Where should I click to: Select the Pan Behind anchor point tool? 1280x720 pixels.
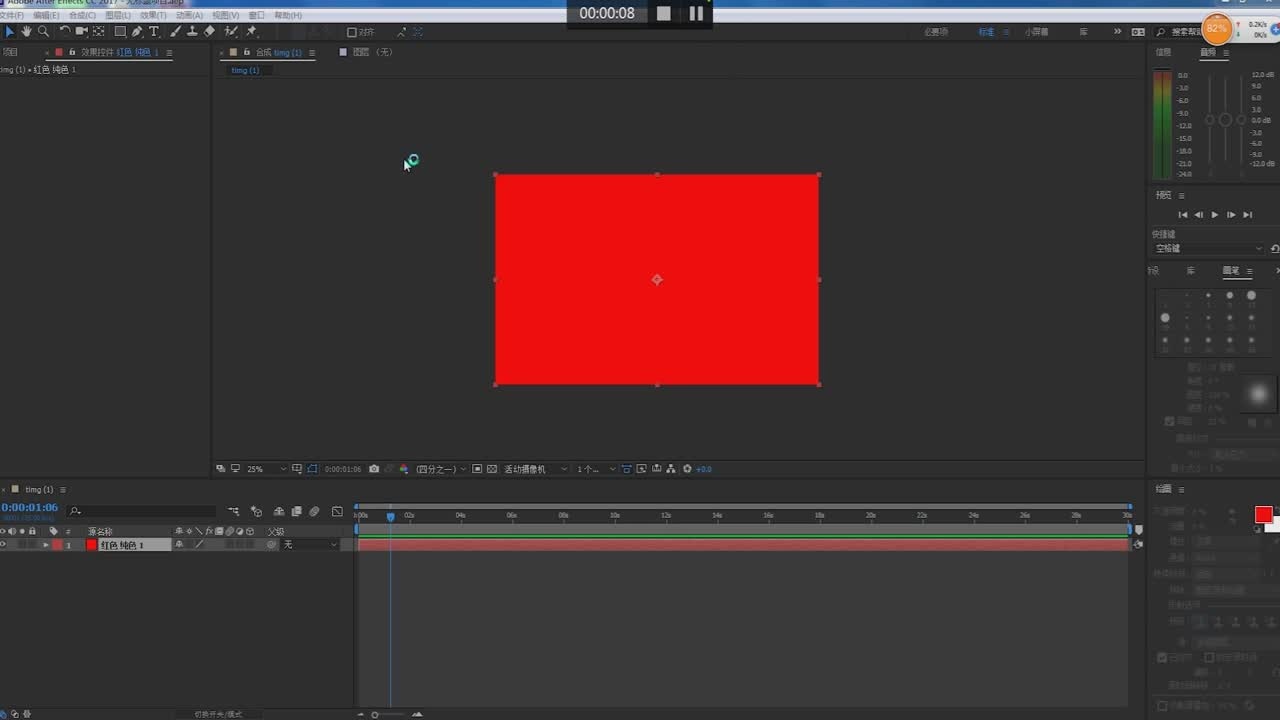pos(99,32)
